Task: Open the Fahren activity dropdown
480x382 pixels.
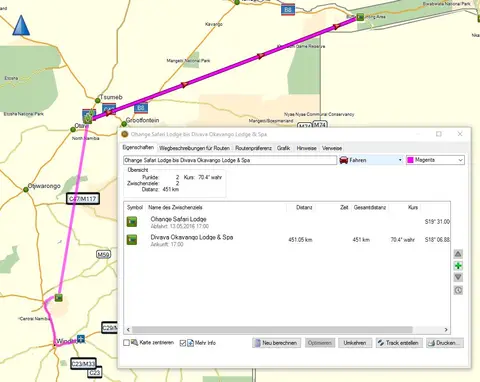Action: 371,160
